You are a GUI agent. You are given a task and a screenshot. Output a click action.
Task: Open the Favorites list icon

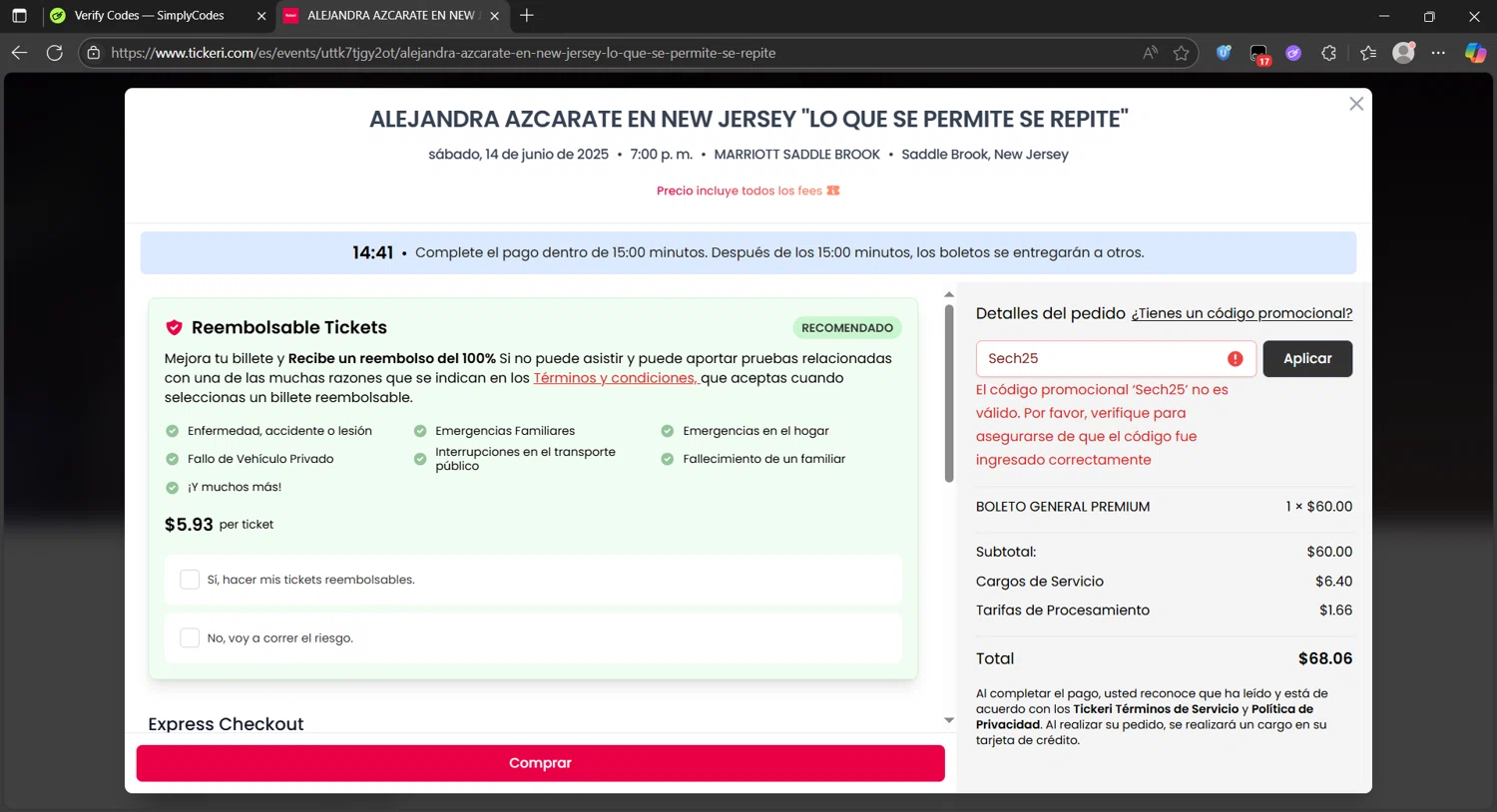click(1368, 53)
